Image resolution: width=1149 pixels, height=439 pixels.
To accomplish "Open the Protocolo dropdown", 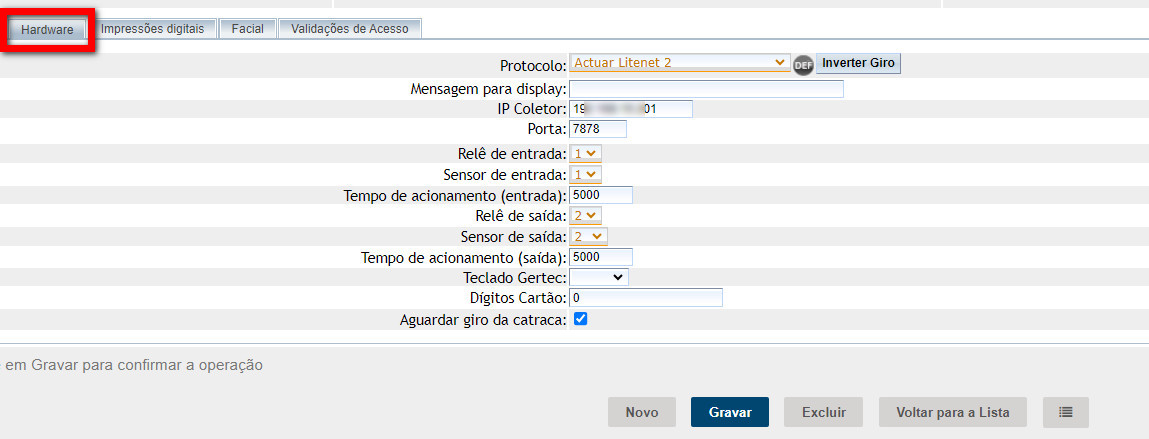I will (679, 63).
